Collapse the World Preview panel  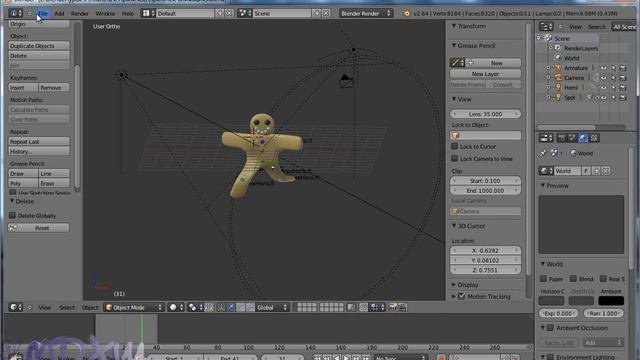pyautogui.click(x=543, y=185)
